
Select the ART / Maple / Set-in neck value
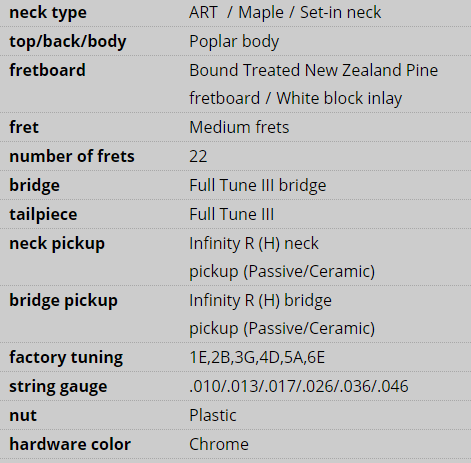click(285, 13)
